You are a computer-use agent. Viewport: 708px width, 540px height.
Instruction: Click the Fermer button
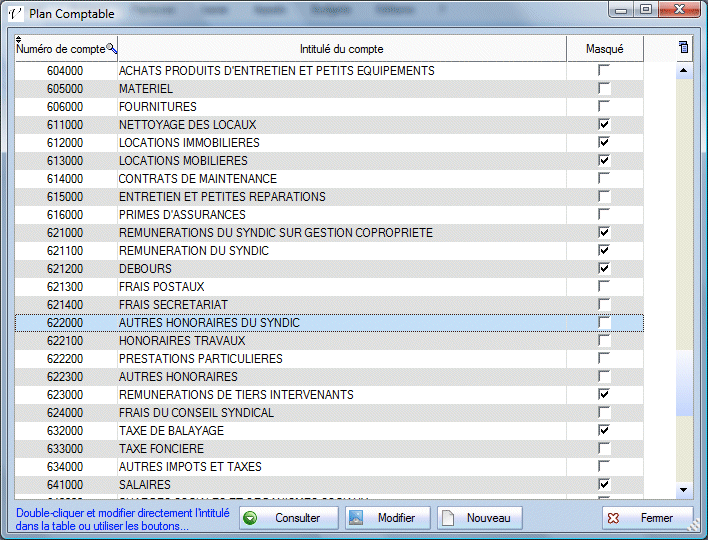647,518
